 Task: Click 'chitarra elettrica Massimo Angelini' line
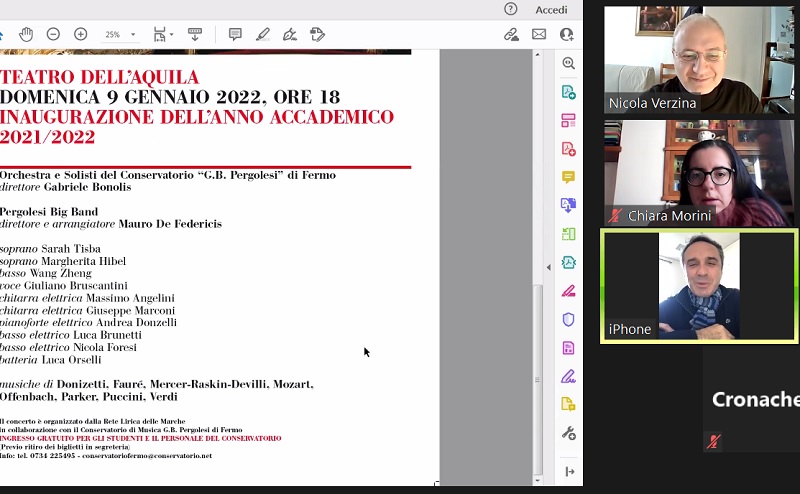(x=87, y=298)
